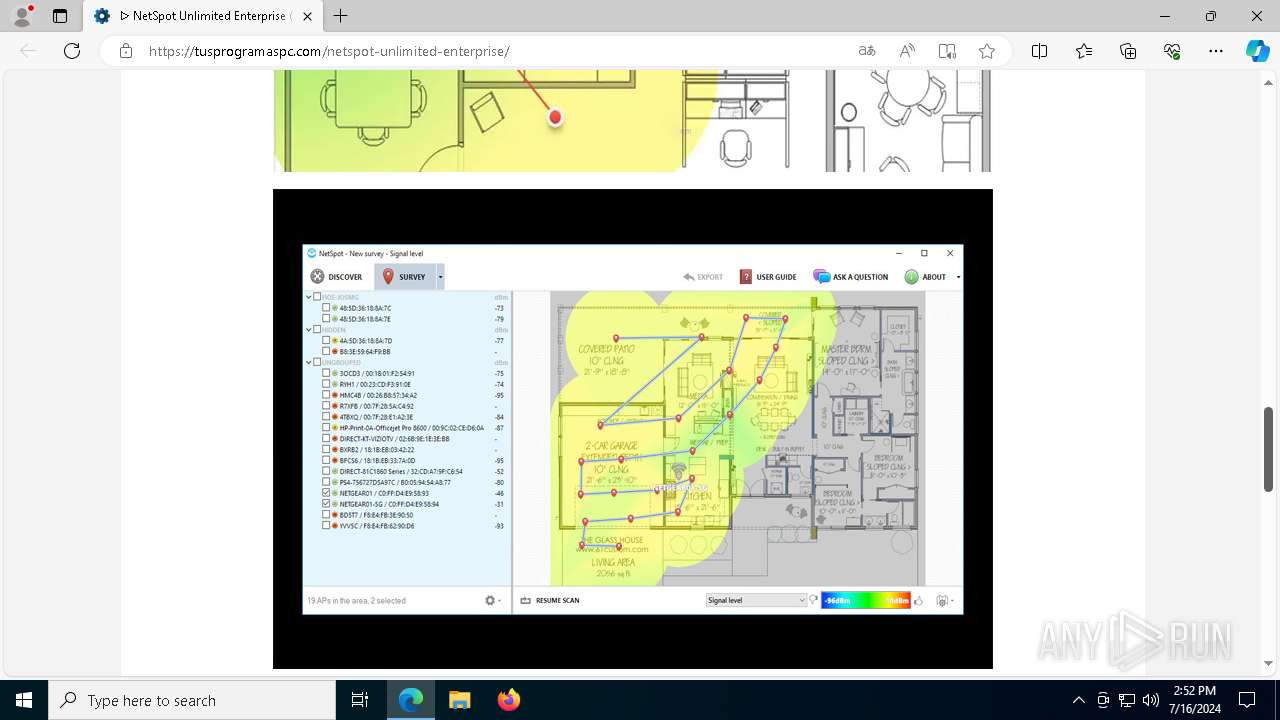Show hidden system tray icons
This screenshot has width=1280, height=720.
click(1078, 700)
